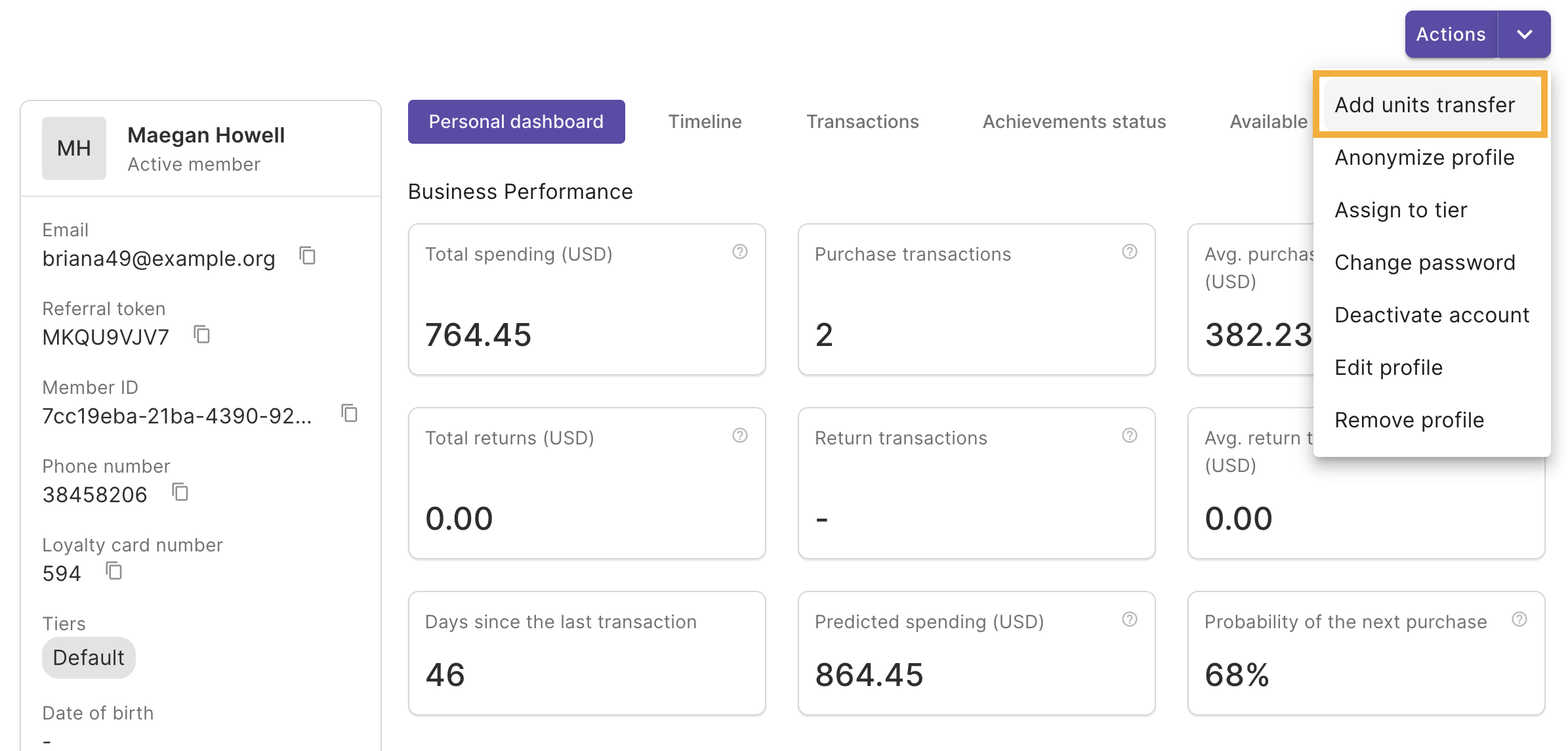Viewport: 1568px width, 751px height.
Task: Open the partially hidden Available tab
Action: [1268, 121]
